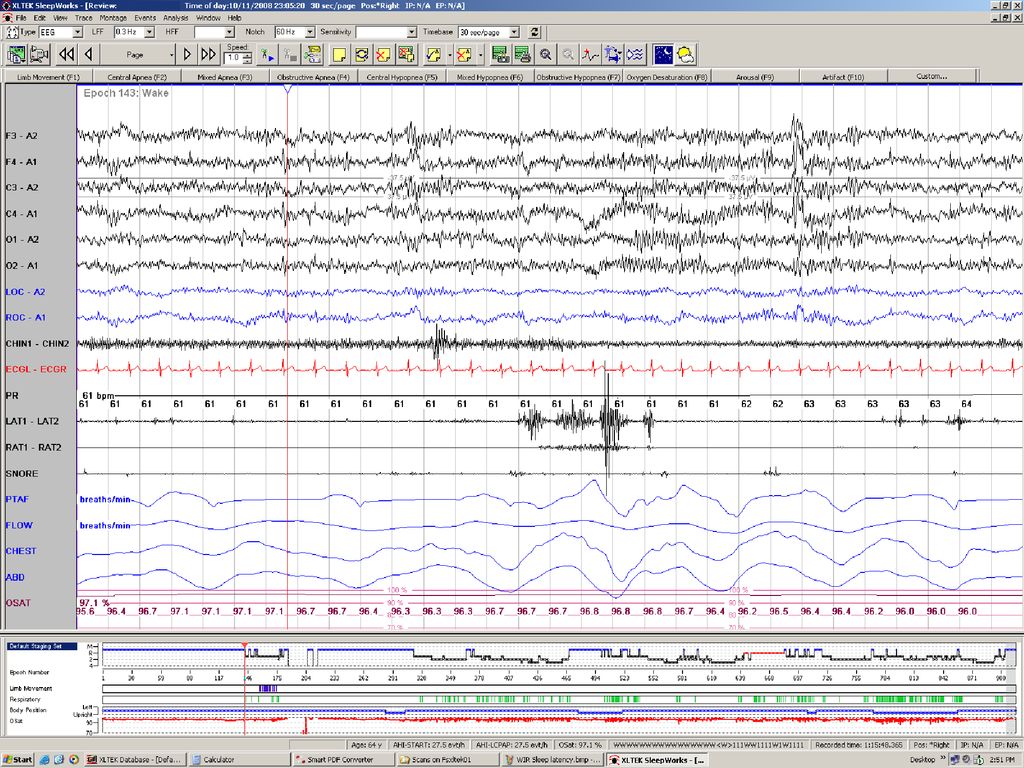The image size is (1024, 768).
Task: Open the Trace menu
Action: (84, 18)
